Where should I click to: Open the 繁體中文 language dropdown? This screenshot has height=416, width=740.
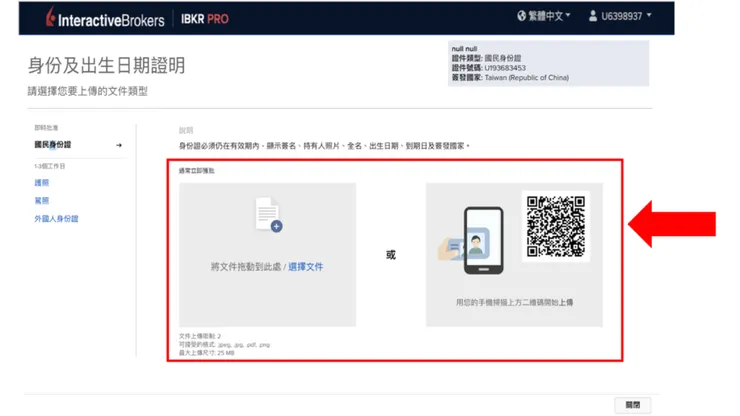point(544,16)
